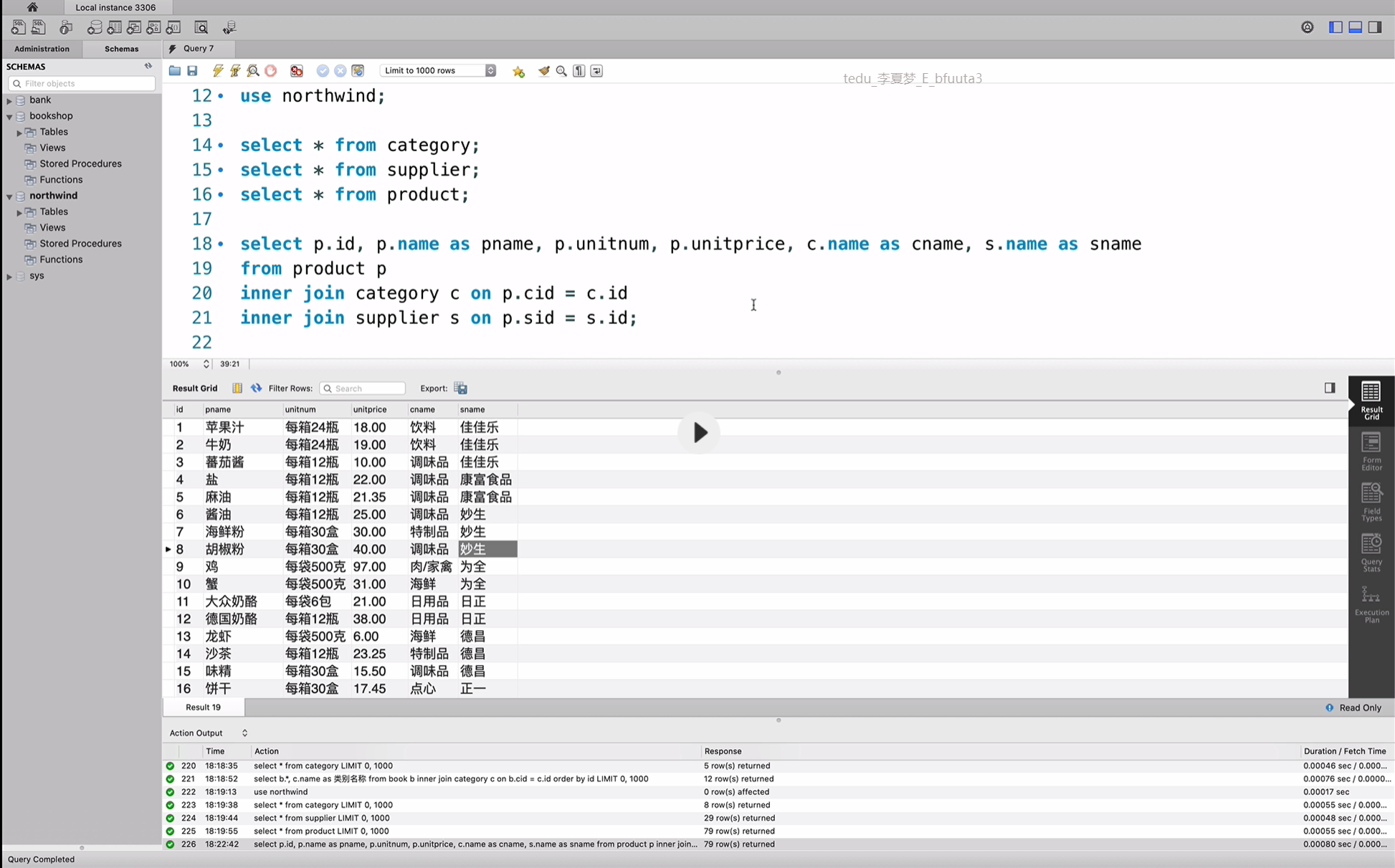1395x868 pixels.
Task: Toggle the auto-commit mode icon
Action: (358, 71)
